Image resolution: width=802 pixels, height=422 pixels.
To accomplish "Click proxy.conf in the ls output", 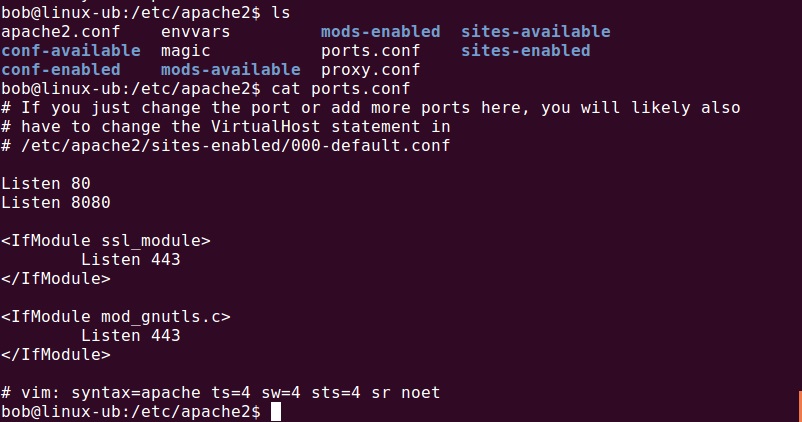I will click(x=370, y=70).
